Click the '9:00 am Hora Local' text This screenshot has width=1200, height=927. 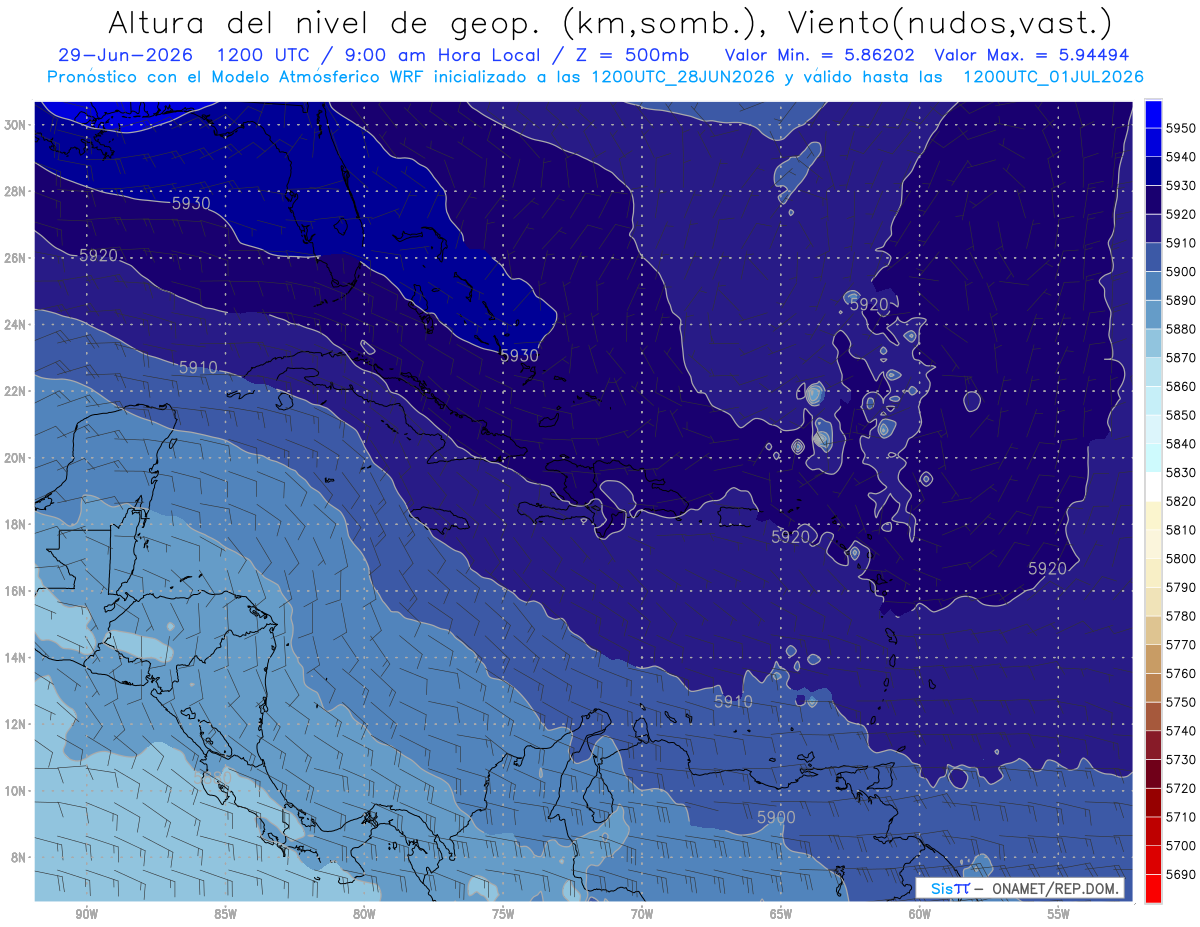[x=441, y=55]
